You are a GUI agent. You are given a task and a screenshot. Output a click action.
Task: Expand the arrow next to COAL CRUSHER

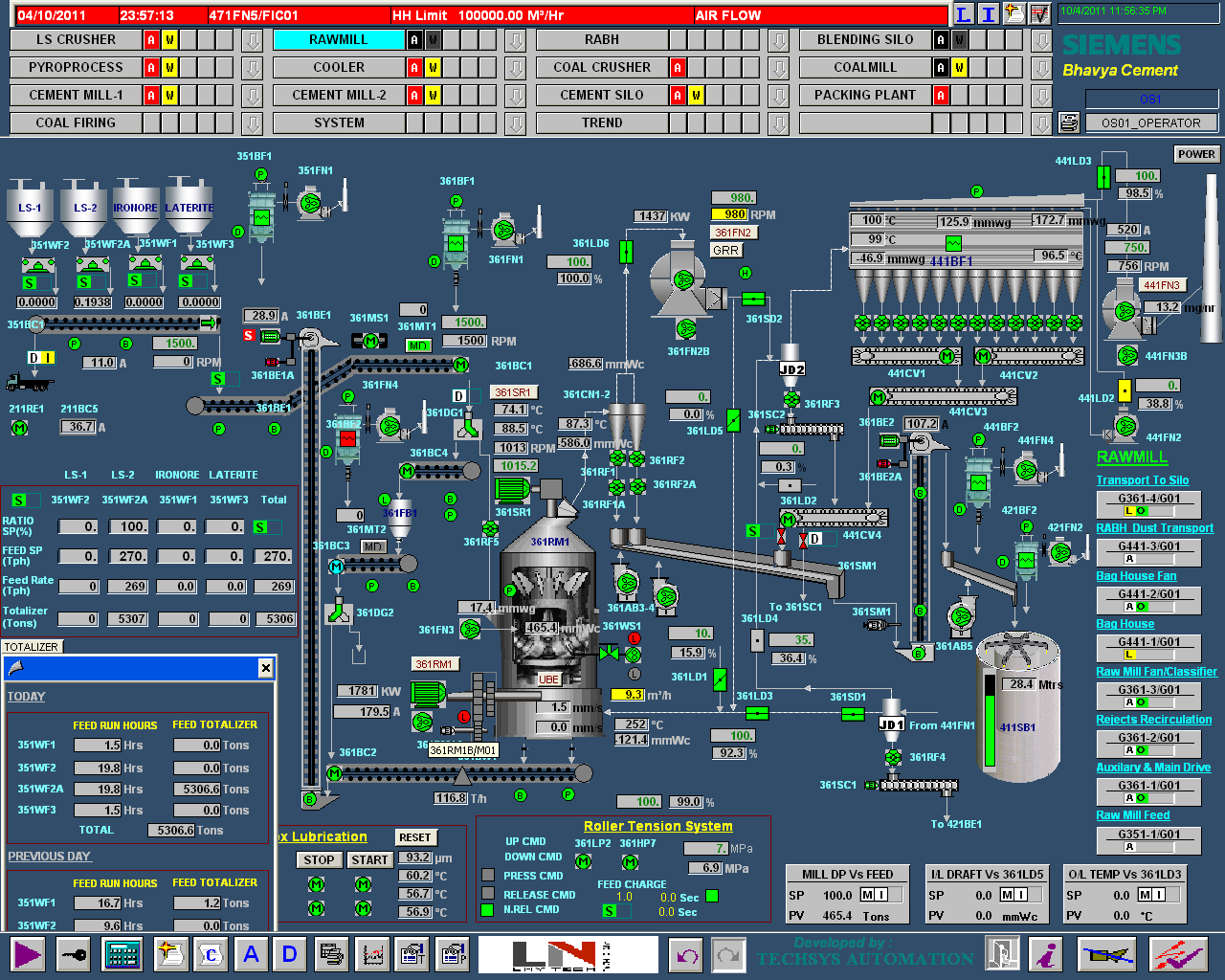point(778,68)
